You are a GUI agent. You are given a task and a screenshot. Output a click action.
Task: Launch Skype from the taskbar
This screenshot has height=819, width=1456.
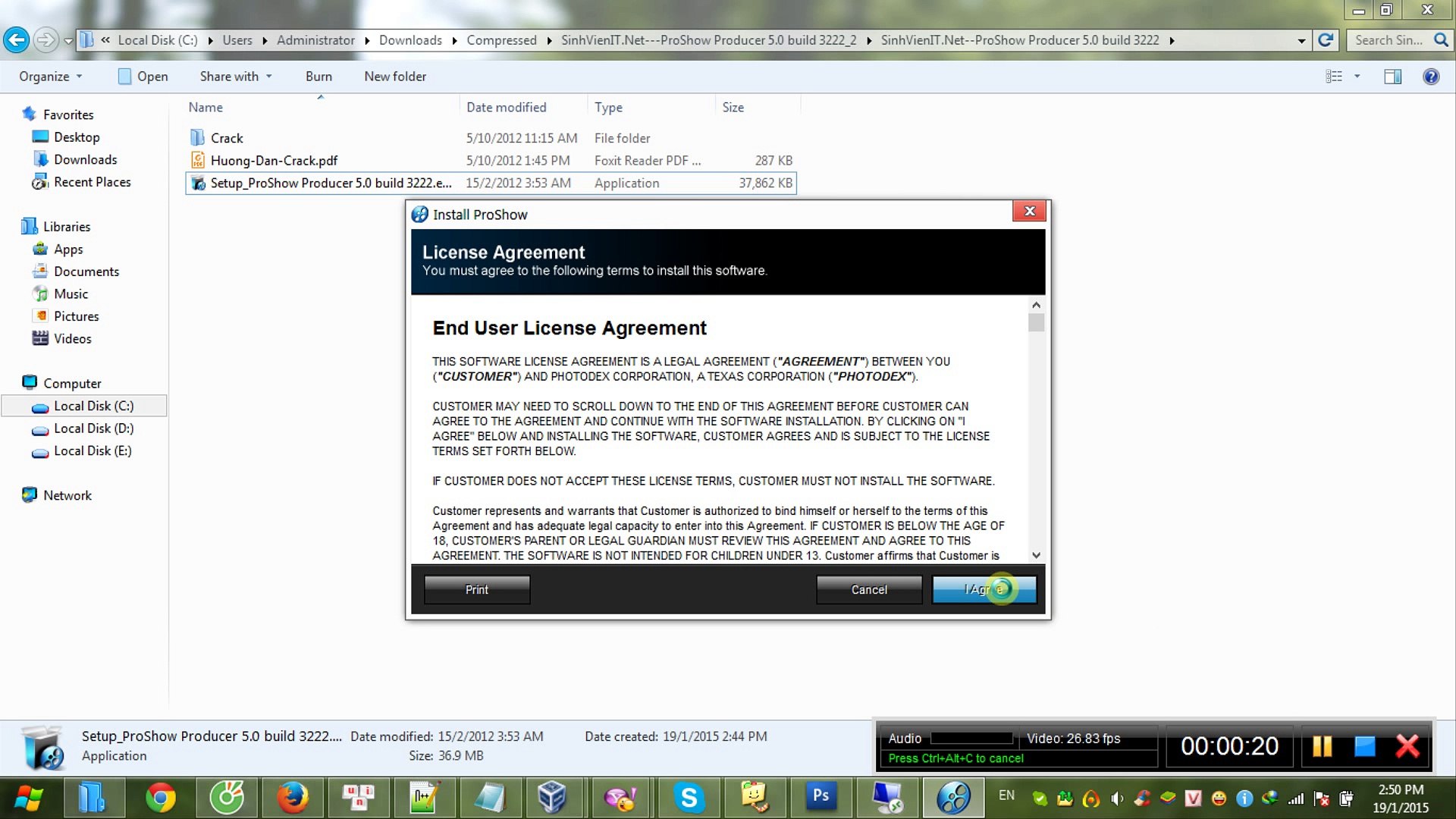click(x=689, y=798)
